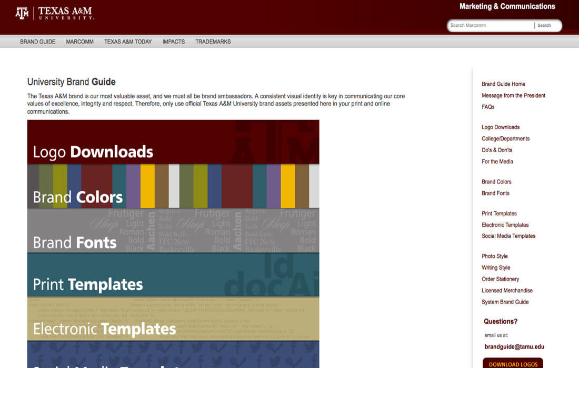Open Electronic Templates sidebar link
Viewport: 583px width, 393px height.
pos(505,225)
